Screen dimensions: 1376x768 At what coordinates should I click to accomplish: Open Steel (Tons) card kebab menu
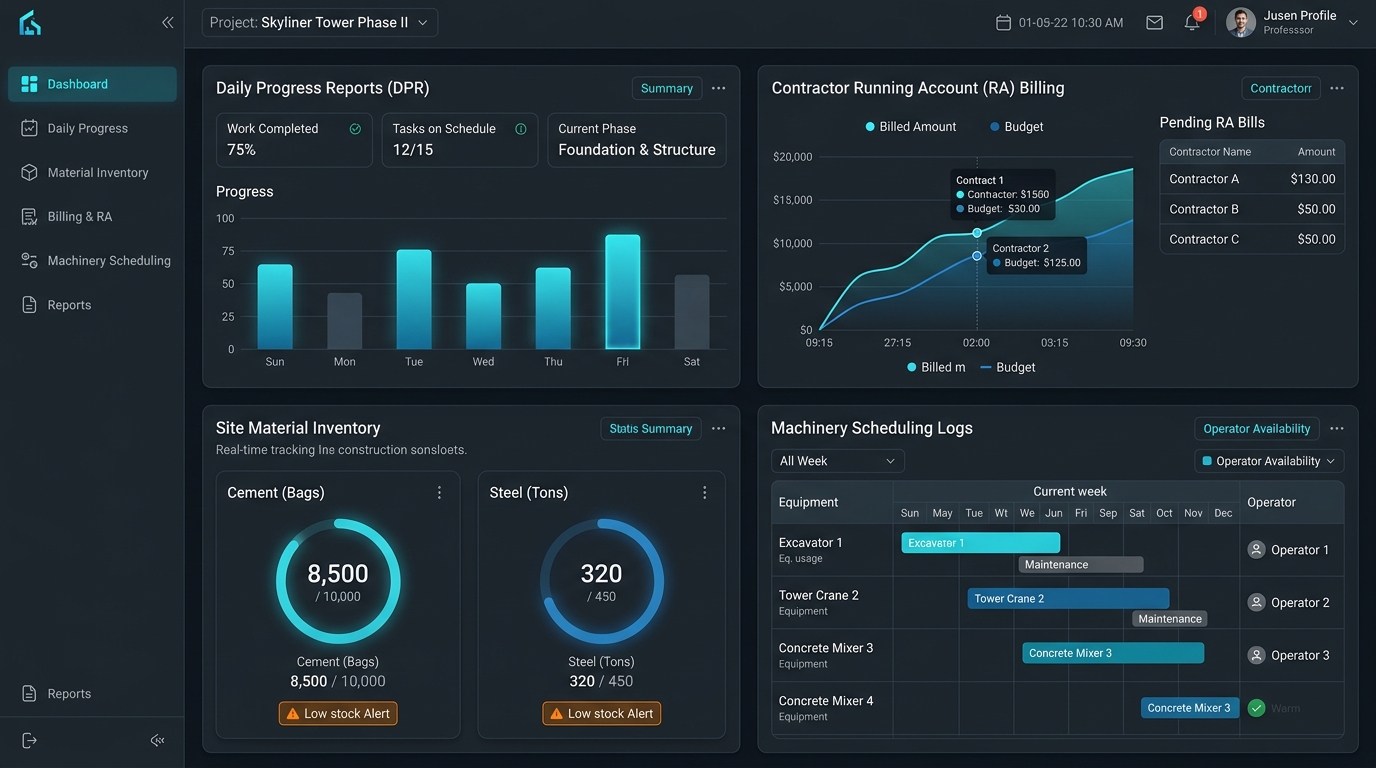pos(704,492)
